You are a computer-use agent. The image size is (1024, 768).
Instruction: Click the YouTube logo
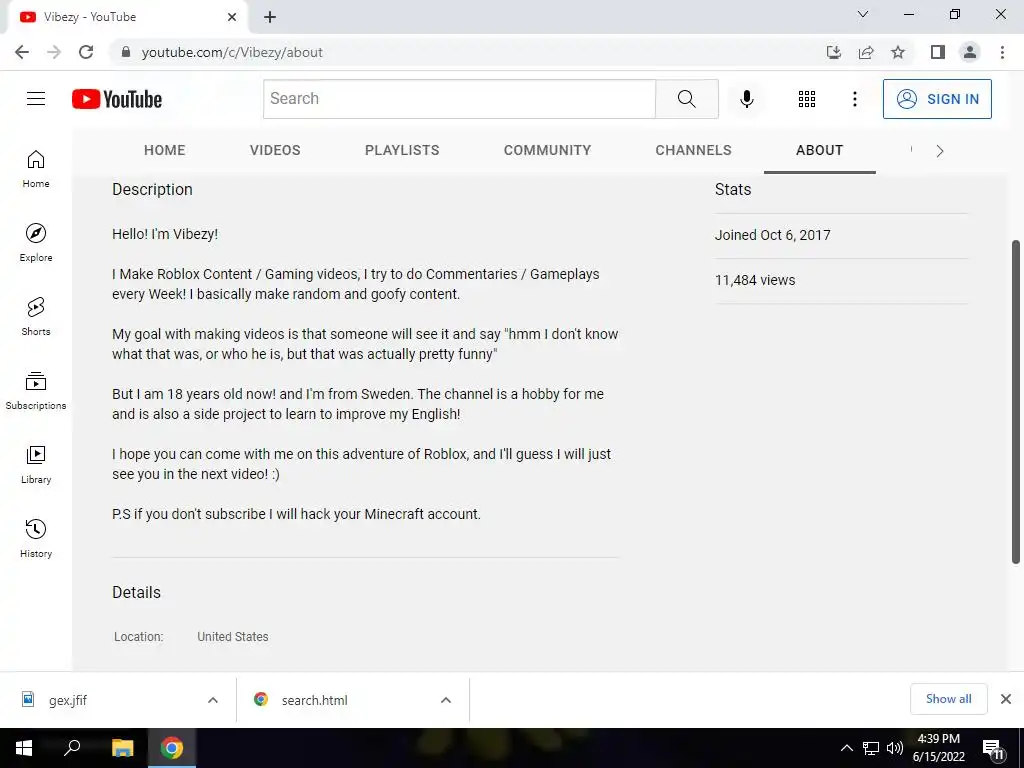pos(117,99)
